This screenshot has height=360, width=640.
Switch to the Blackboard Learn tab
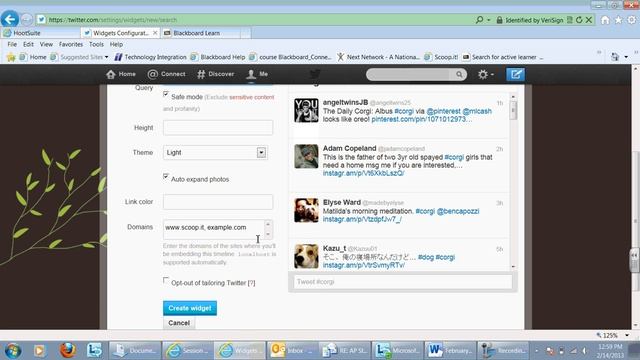pyautogui.click(x=201, y=33)
